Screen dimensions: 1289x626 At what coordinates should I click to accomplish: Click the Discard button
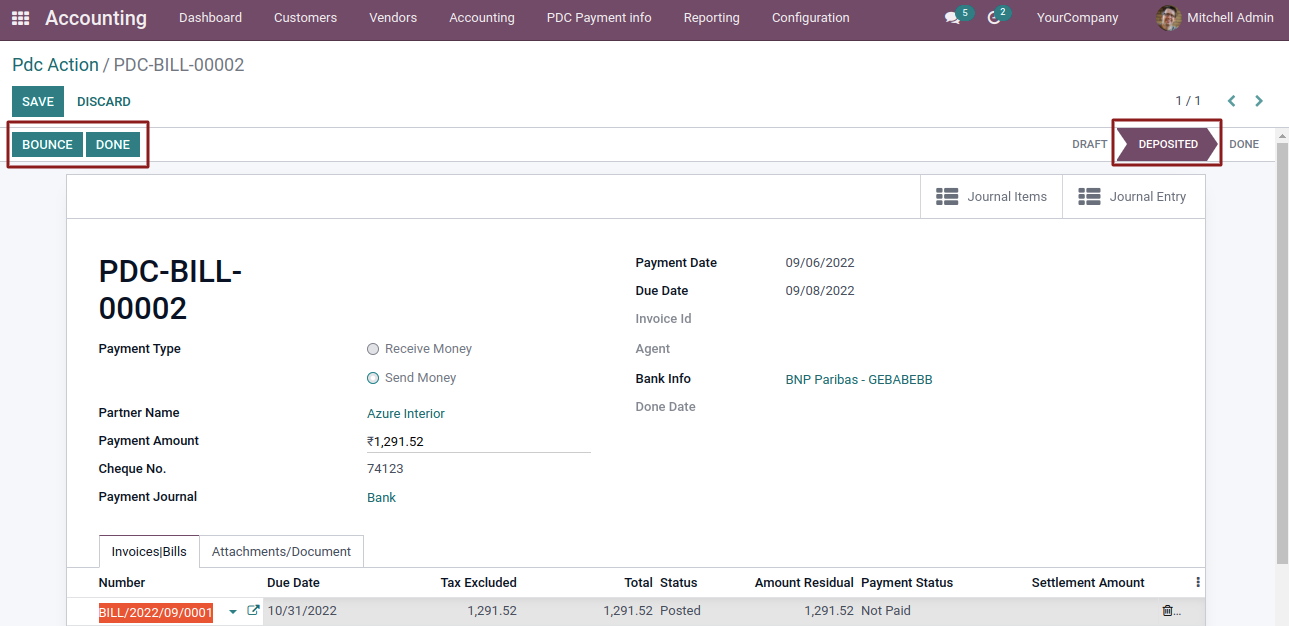[104, 102]
